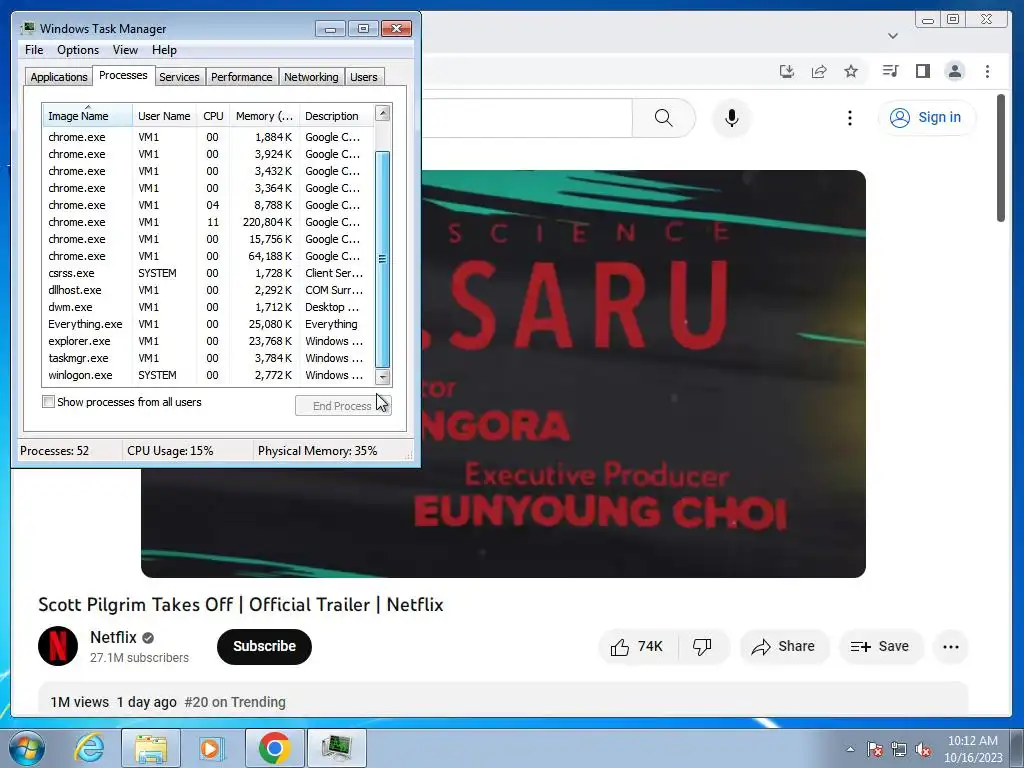Image resolution: width=1024 pixels, height=768 pixels.
Task: Open the View menu in Task Manager
Action: point(125,50)
